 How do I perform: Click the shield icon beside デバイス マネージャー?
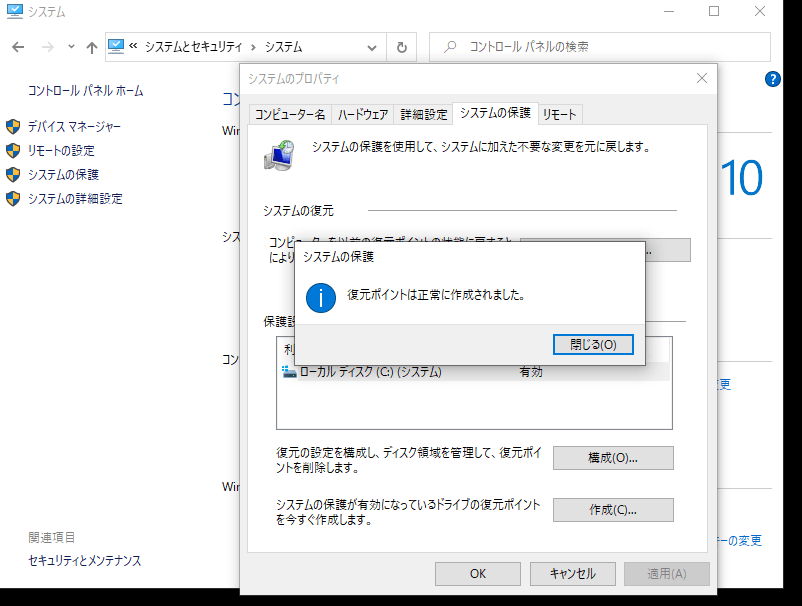13,127
